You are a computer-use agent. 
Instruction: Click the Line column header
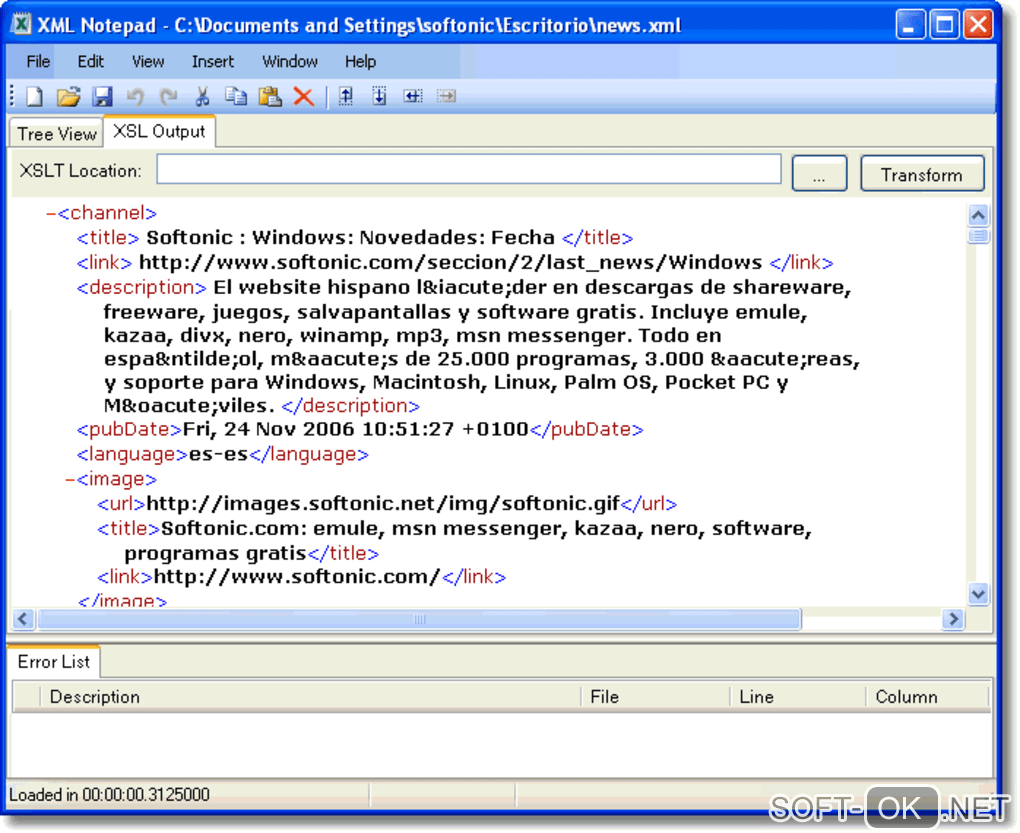pyautogui.click(x=798, y=696)
